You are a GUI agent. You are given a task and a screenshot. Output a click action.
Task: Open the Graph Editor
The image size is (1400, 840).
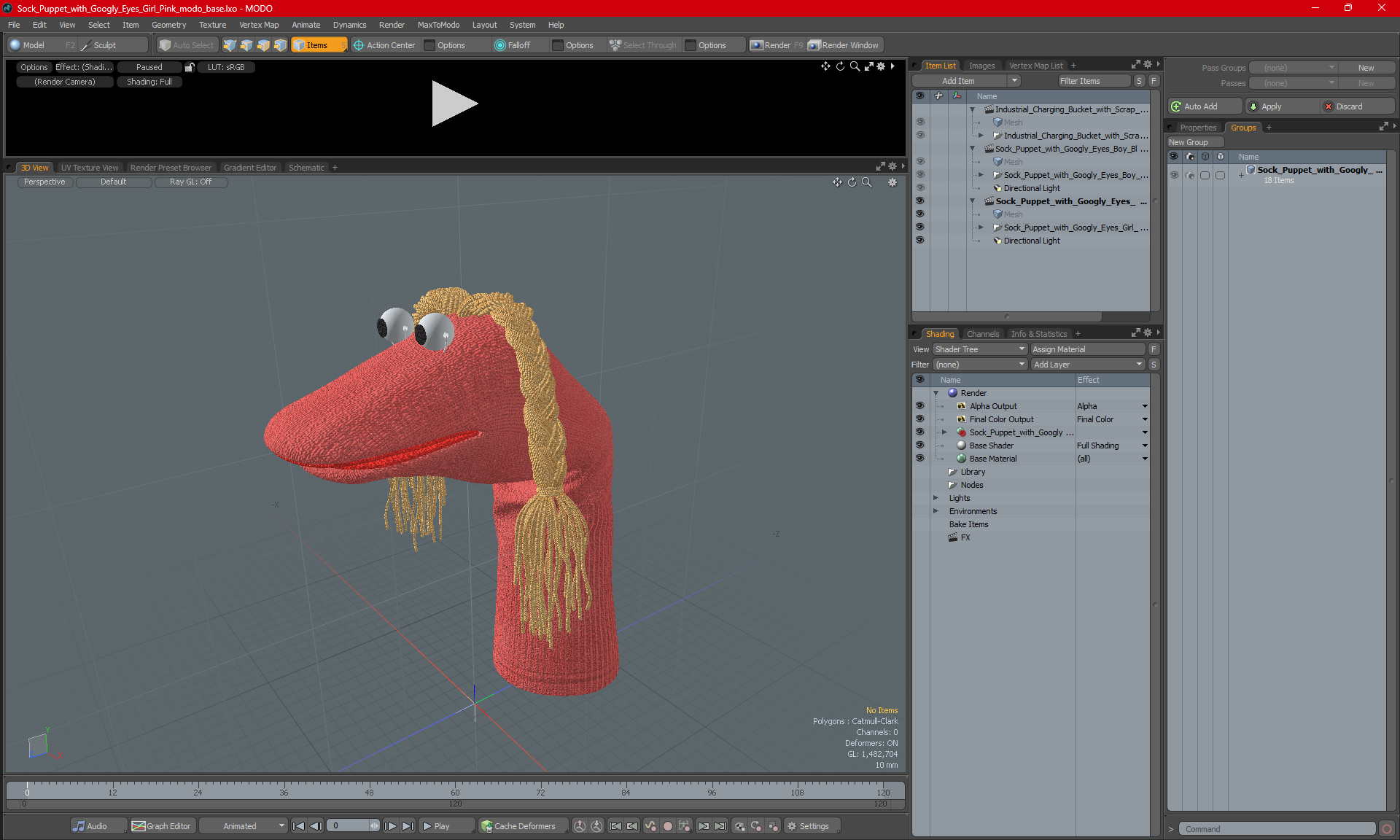[x=162, y=826]
